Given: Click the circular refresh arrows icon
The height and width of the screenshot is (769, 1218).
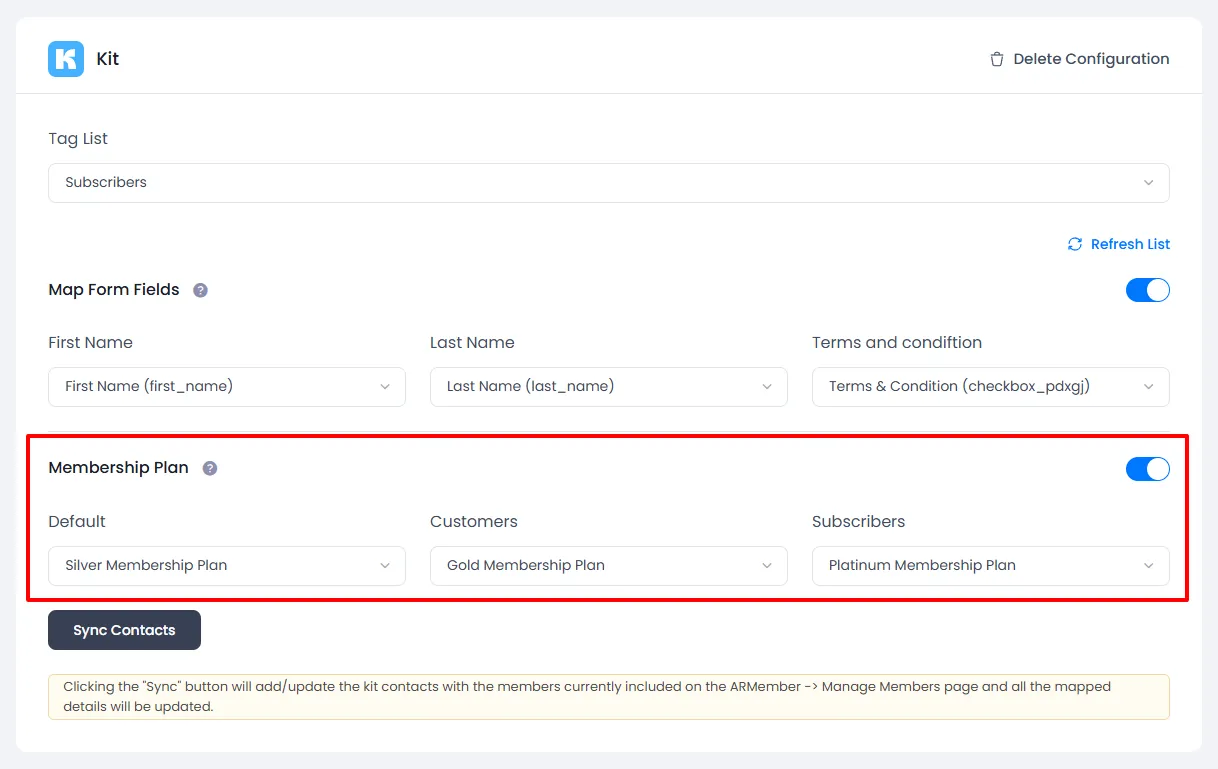Looking at the screenshot, I should [1075, 244].
